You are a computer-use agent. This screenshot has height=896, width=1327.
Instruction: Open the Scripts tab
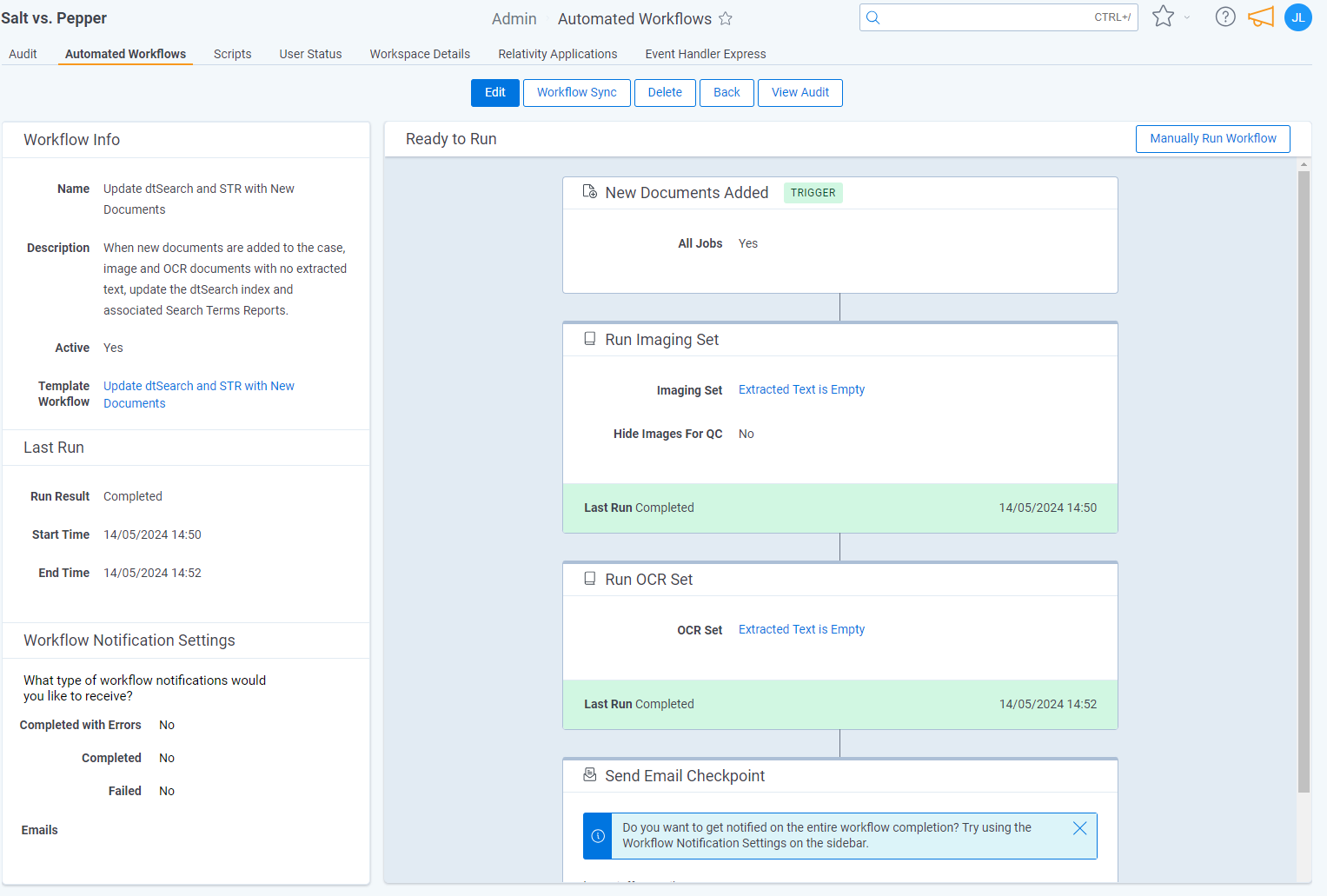[x=233, y=54]
